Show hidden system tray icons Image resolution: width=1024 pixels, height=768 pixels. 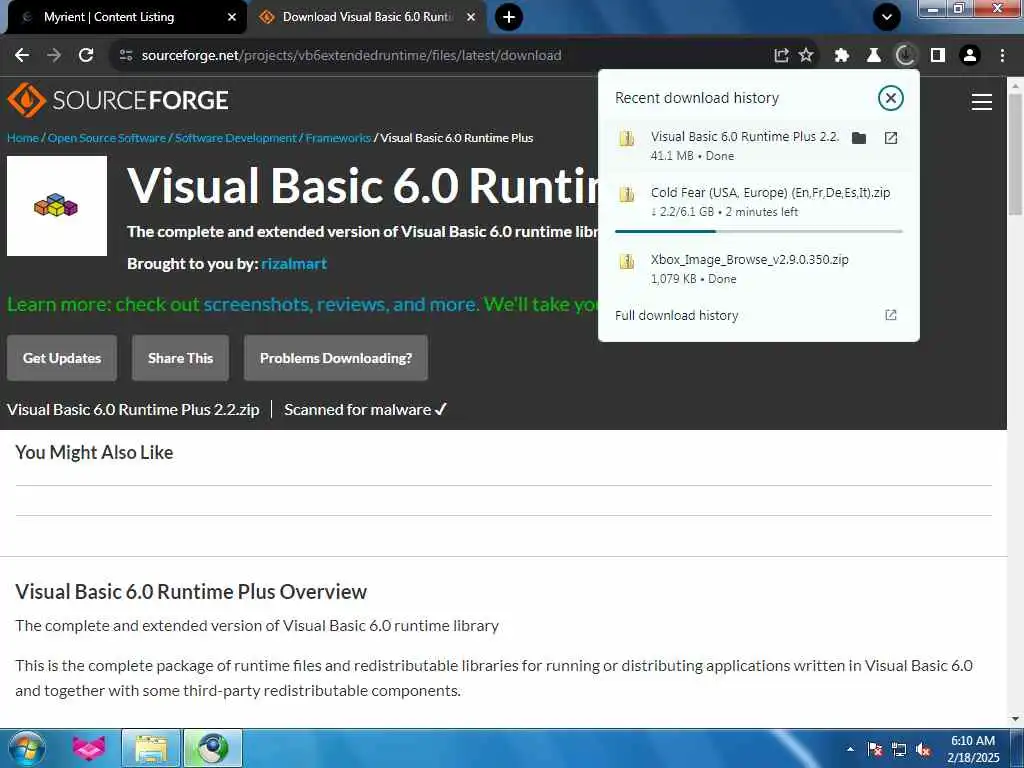(x=850, y=749)
